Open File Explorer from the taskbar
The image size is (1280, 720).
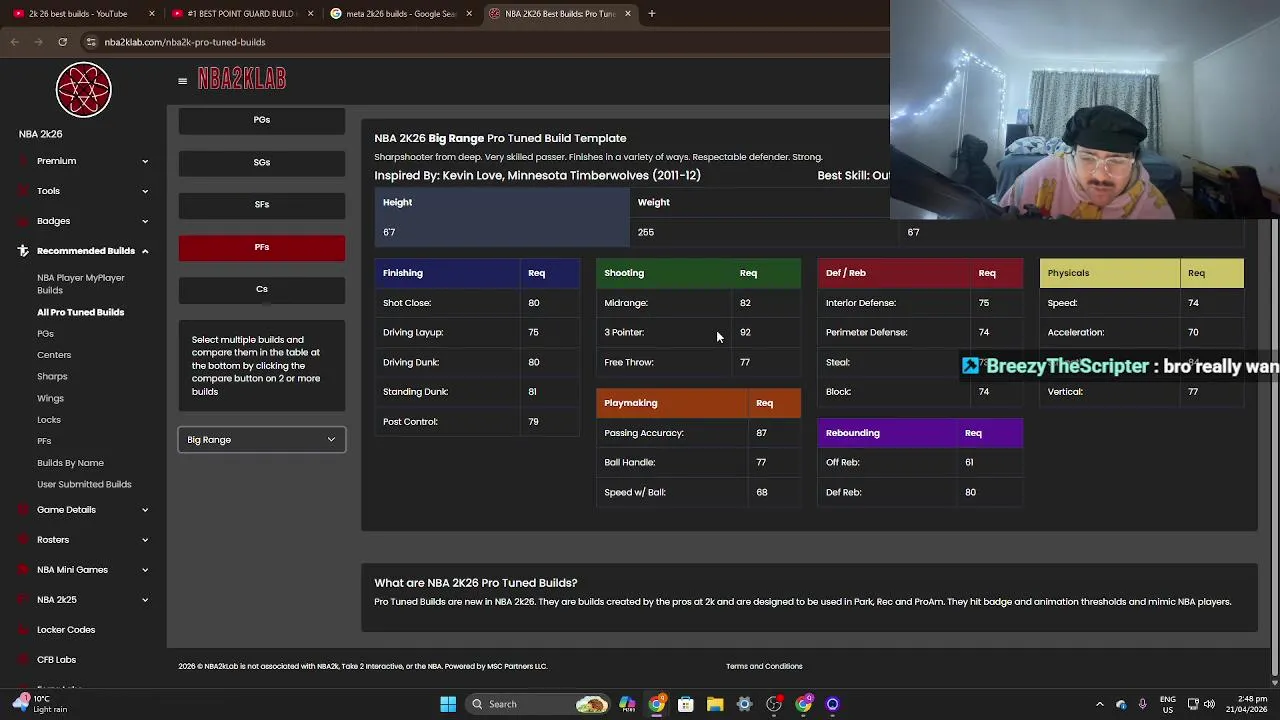click(715, 704)
